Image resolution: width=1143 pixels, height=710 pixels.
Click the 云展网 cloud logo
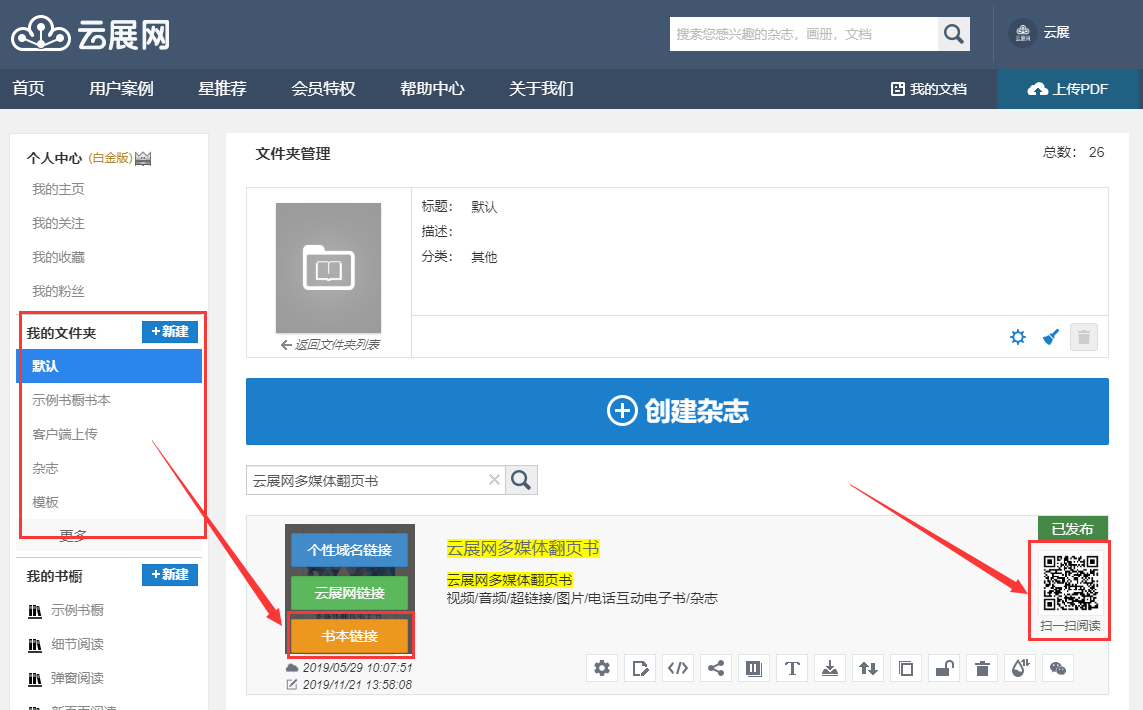90,34
